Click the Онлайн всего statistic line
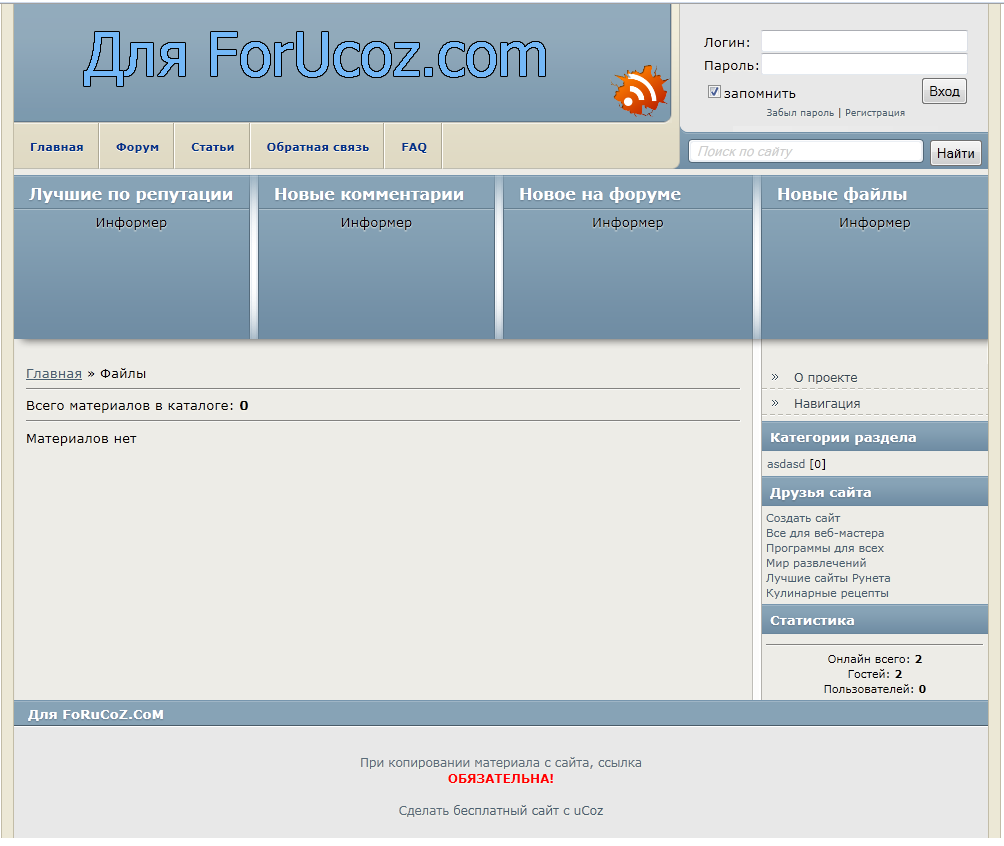Viewport: 1004px width, 846px height. point(875,659)
